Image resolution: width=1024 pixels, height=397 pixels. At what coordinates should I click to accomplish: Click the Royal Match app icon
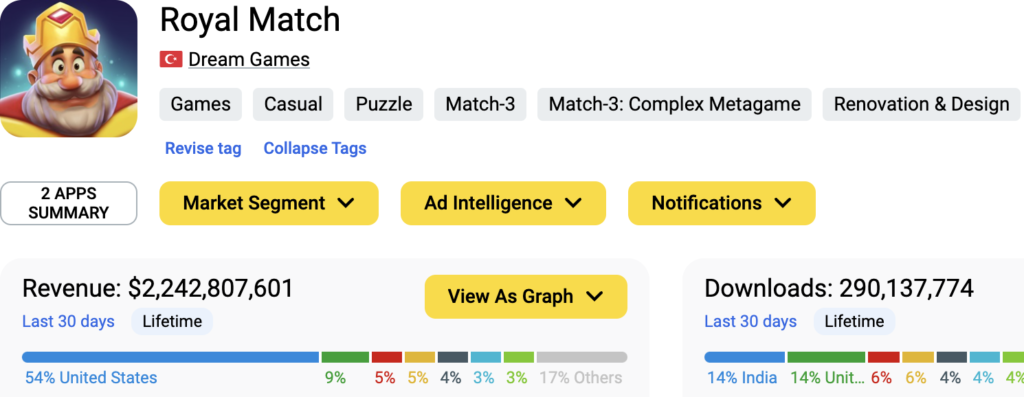[x=69, y=68]
